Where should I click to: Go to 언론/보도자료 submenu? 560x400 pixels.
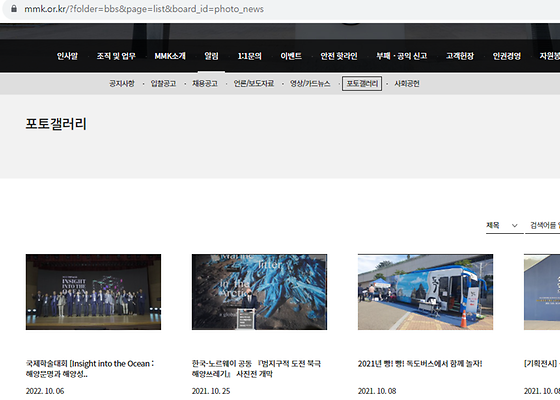pyautogui.click(x=254, y=84)
